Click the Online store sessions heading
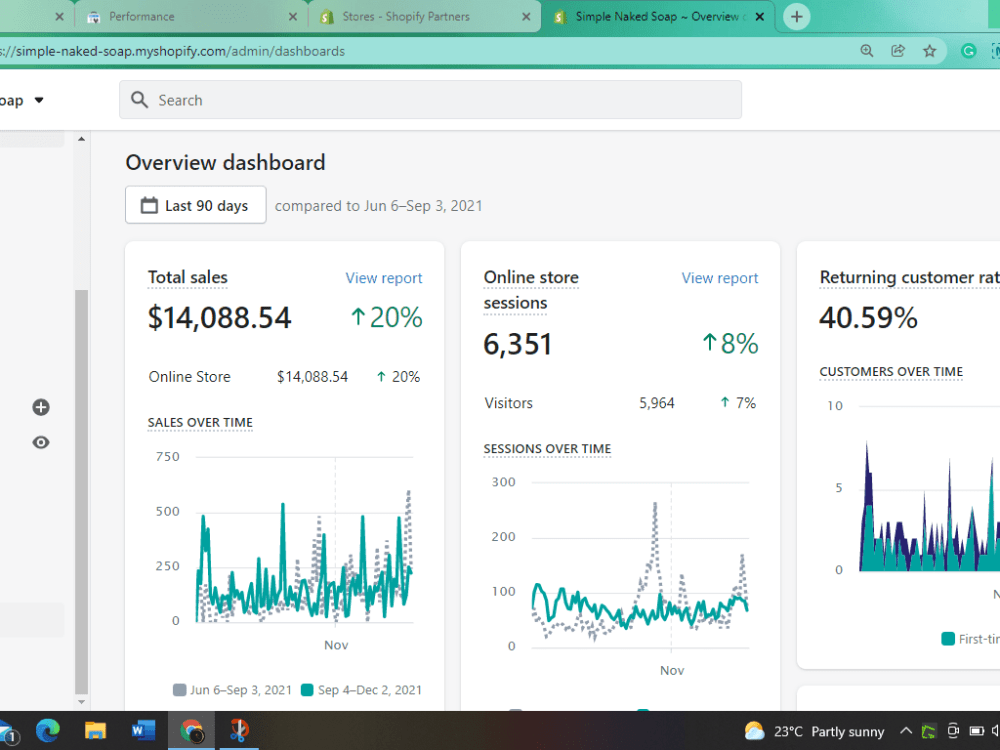1000x750 pixels. tap(531, 290)
